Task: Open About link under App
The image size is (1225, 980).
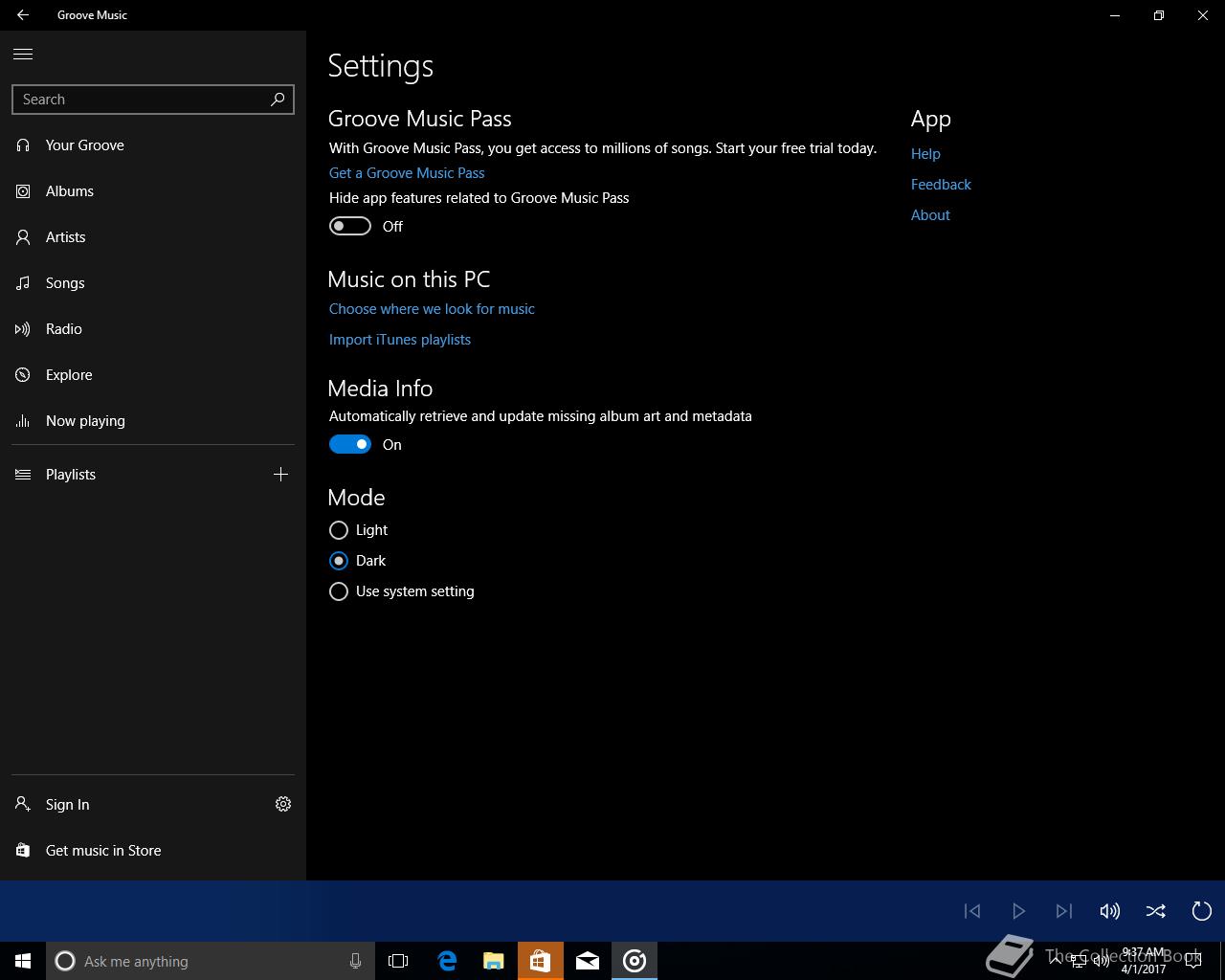Action: tap(930, 215)
